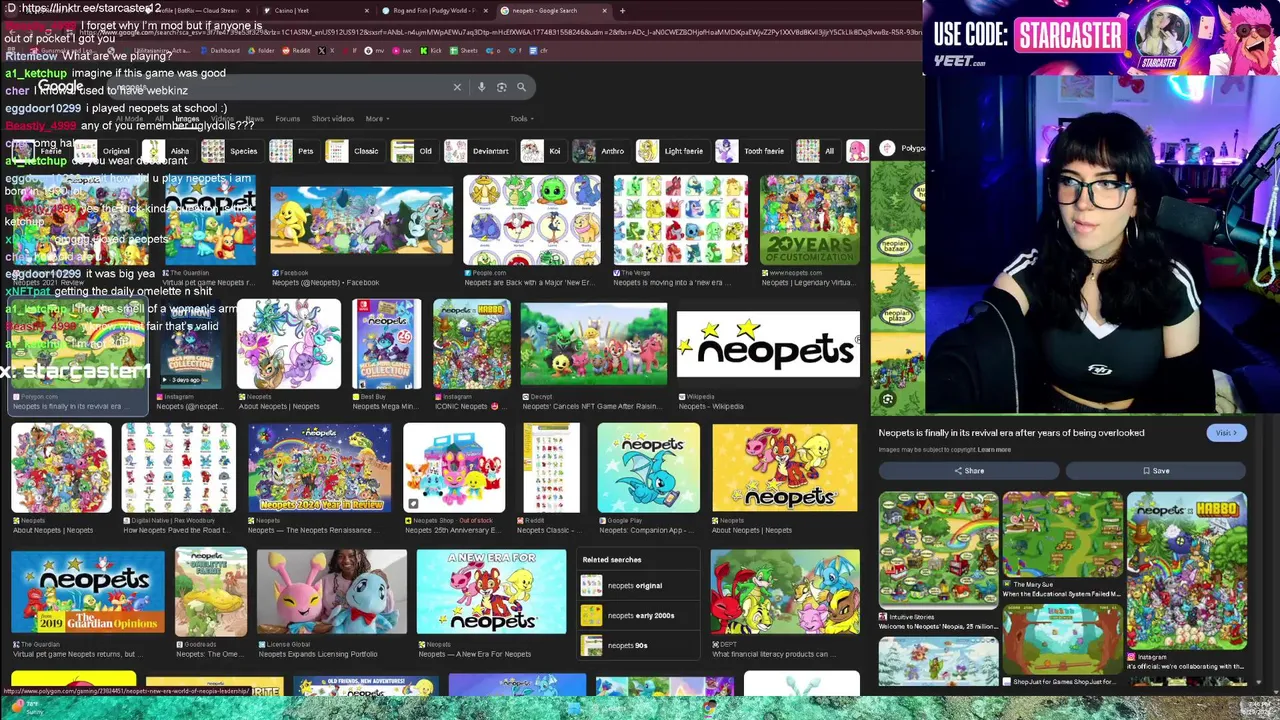Filter images by Deviantart chip
The image size is (1280, 720).
click(x=479, y=151)
